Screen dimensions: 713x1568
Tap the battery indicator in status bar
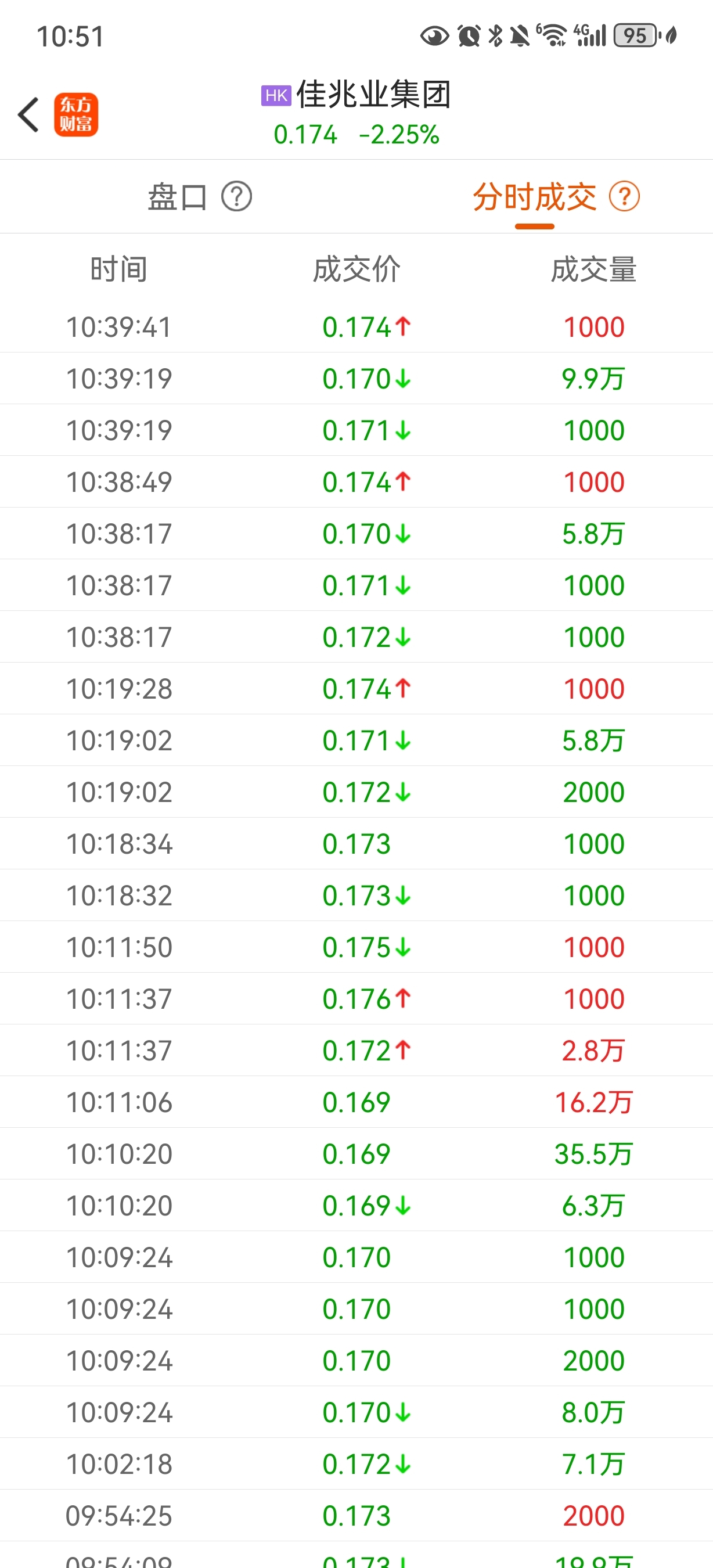tap(636, 35)
